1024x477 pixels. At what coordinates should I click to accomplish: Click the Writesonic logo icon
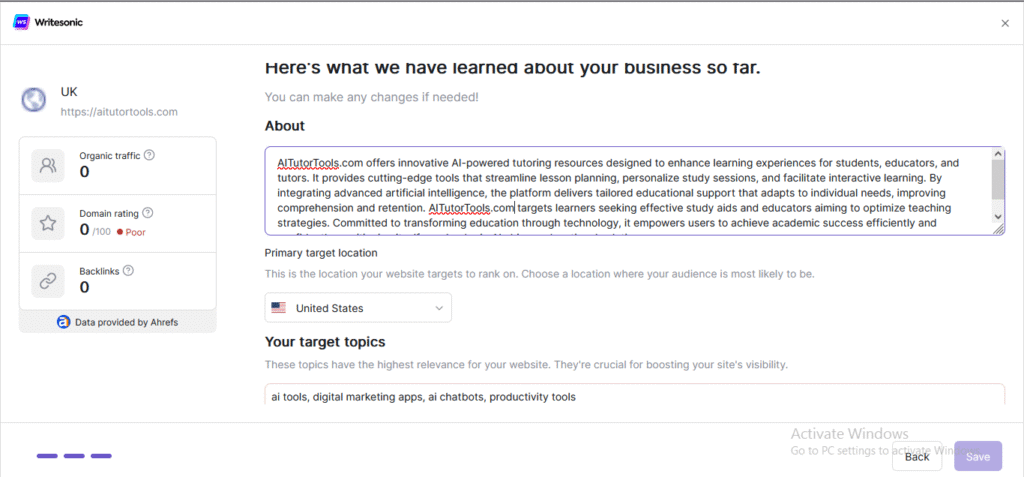coord(22,22)
